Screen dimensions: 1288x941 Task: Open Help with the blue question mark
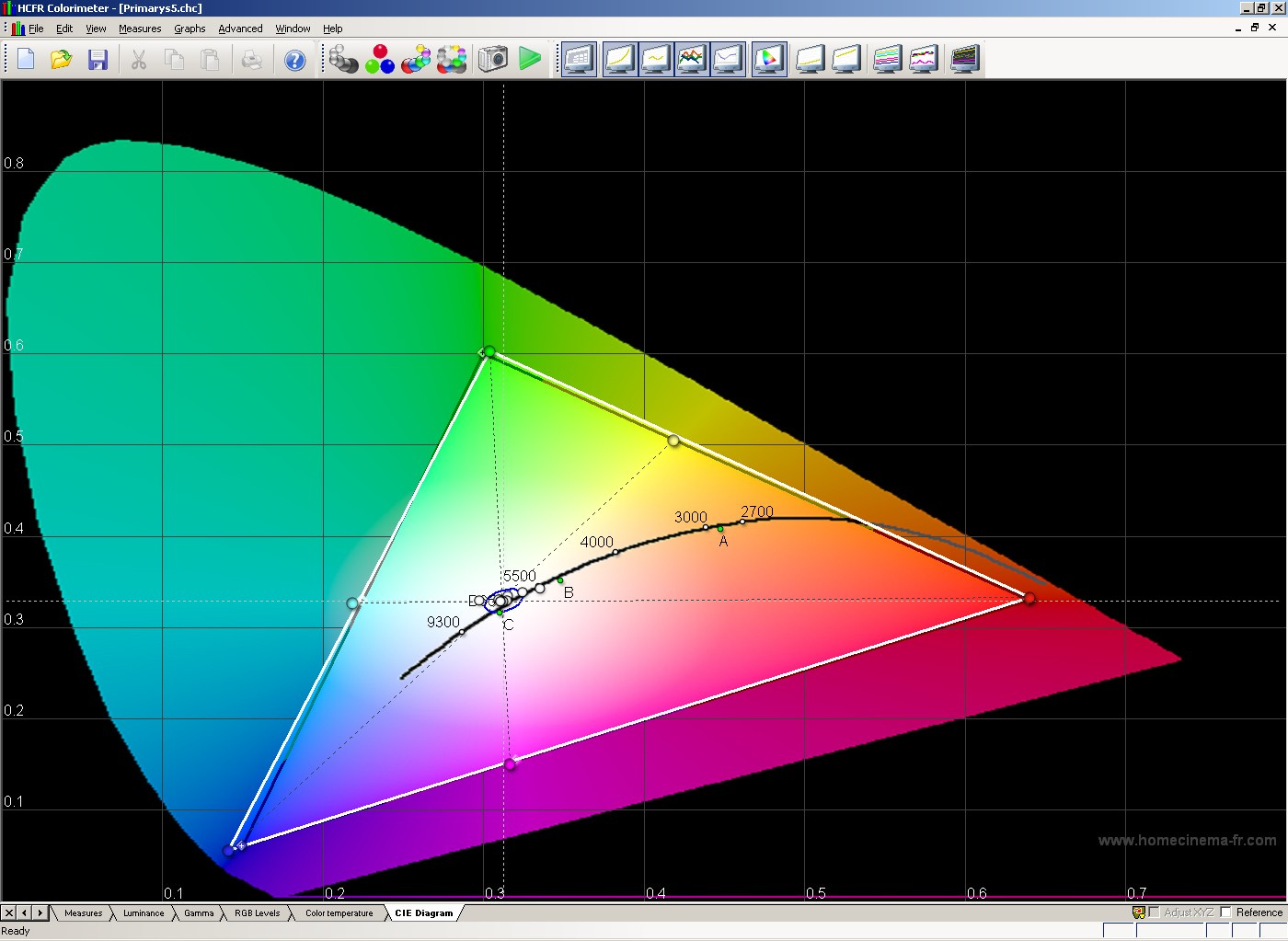coord(294,60)
